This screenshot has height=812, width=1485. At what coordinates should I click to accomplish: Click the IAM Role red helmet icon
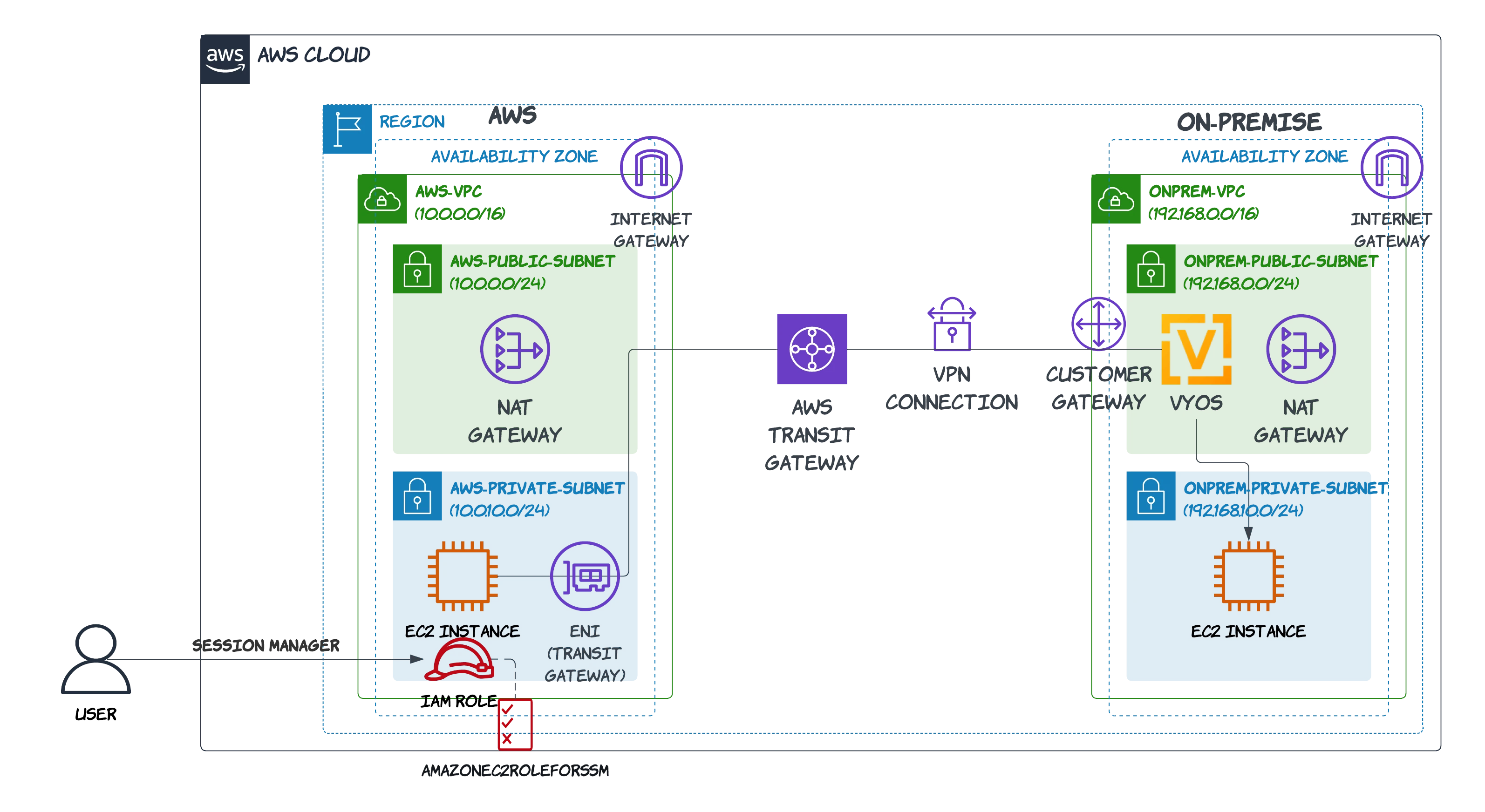pyautogui.click(x=460, y=660)
